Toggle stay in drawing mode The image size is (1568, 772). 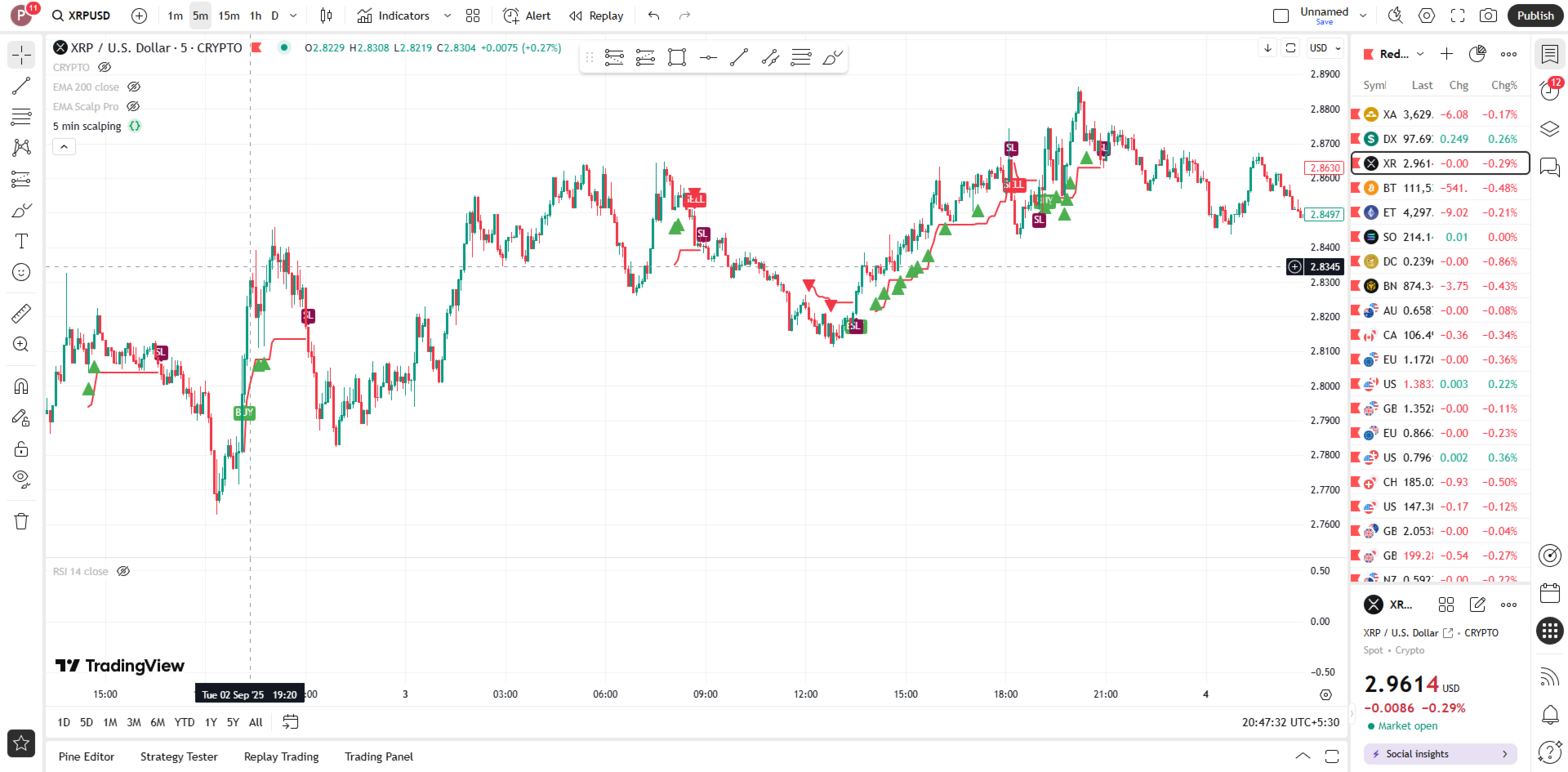(21, 417)
